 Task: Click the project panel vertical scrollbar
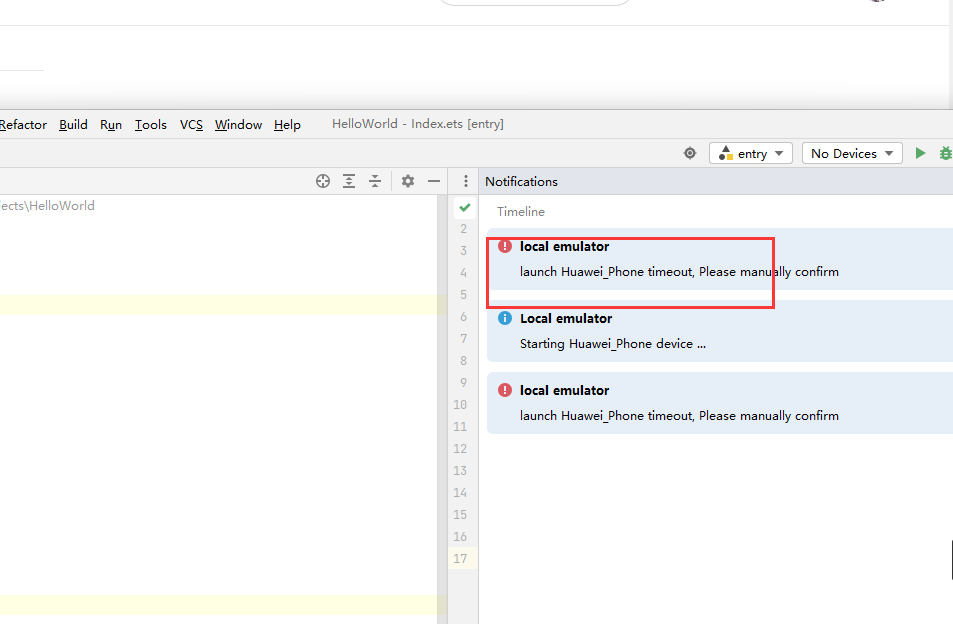442,409
